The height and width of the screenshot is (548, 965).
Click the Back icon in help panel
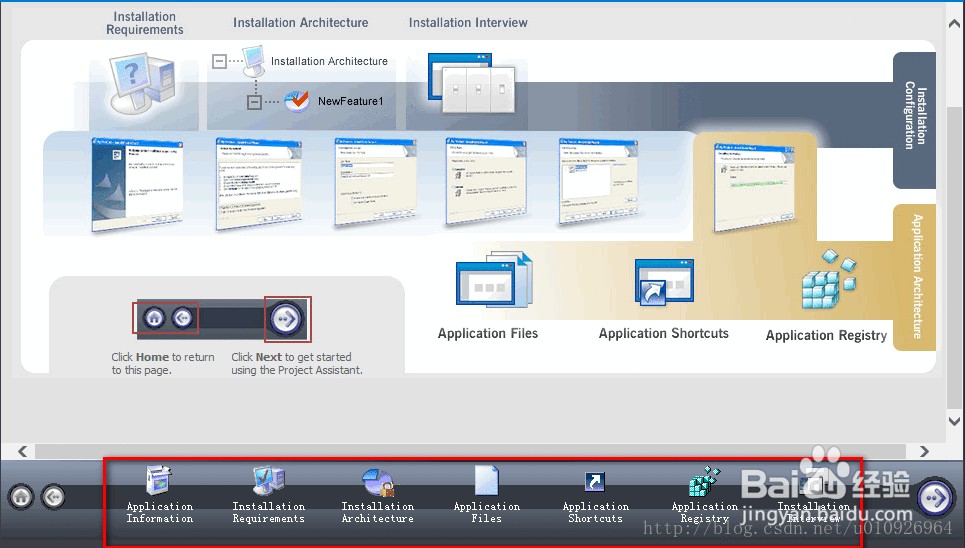pyautogui.click(x=182, y=318)
